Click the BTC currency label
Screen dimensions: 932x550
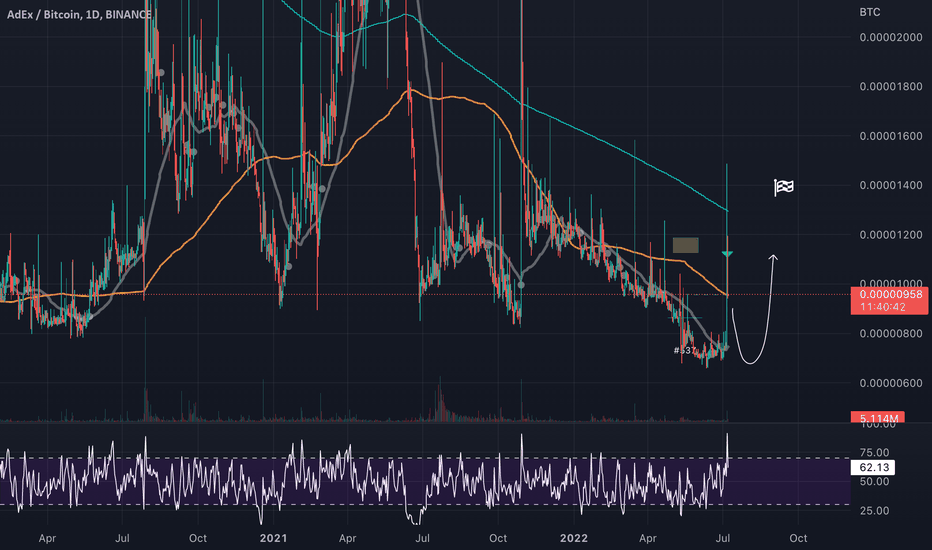(870, 12)
